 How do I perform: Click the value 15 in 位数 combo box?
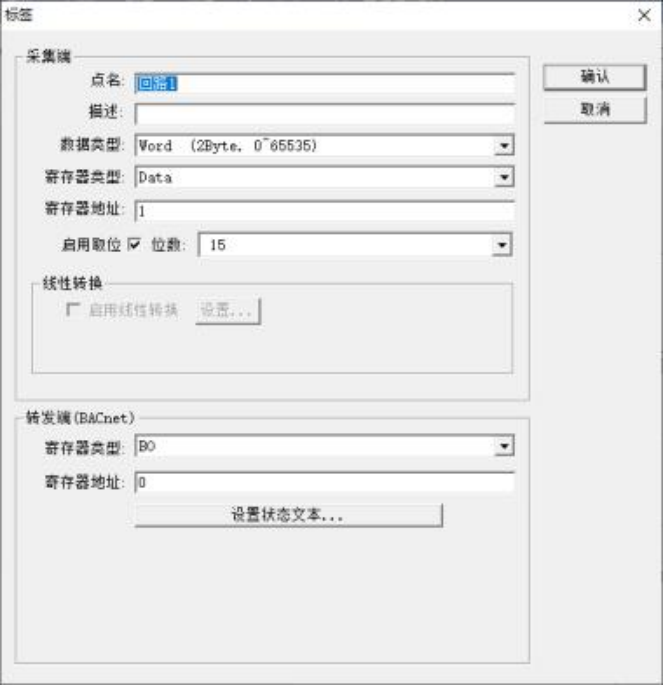pos(218,245)
